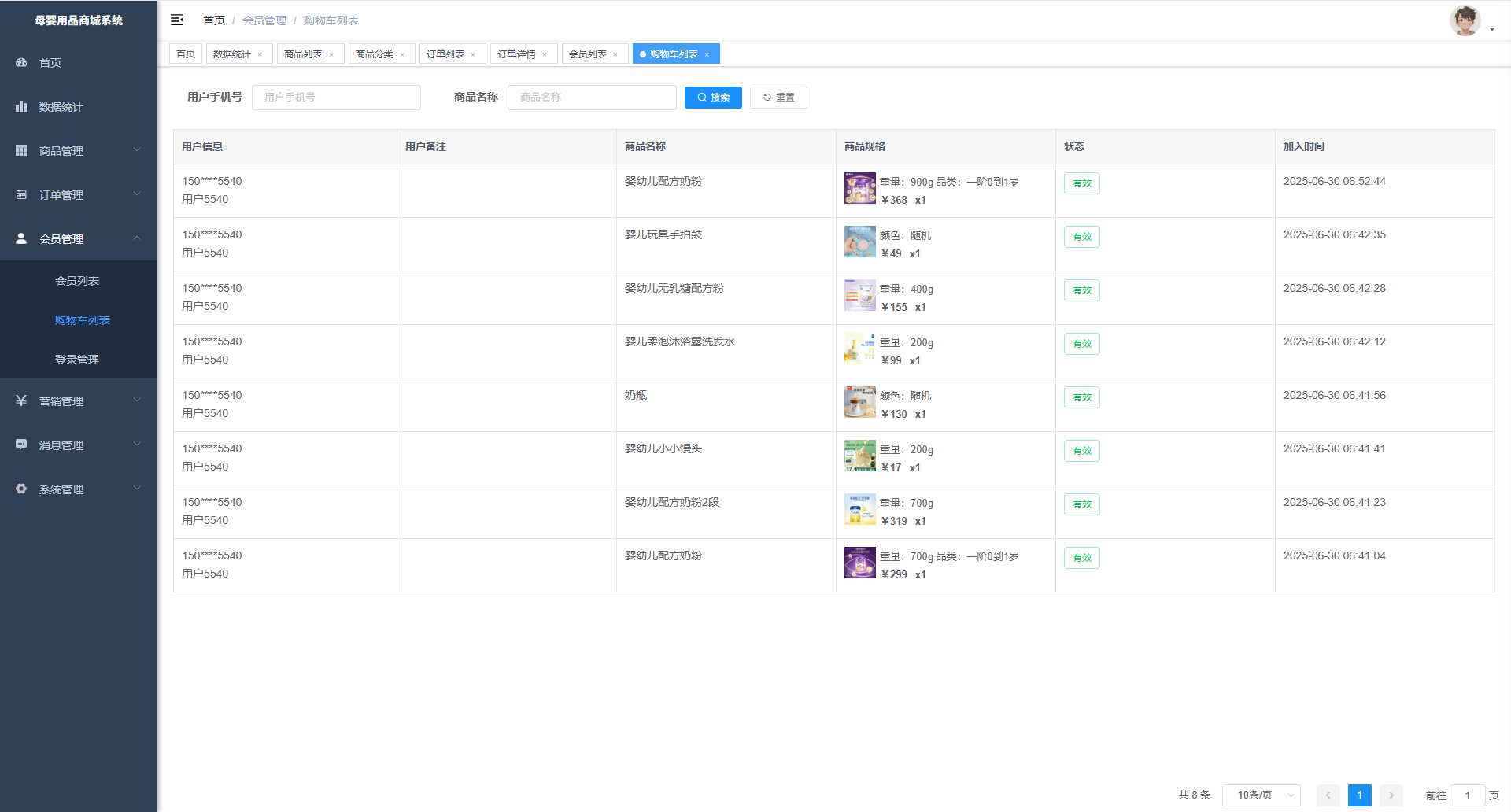1511x812 pixels.
Task: Expand the 营销管理 sidebar menu
Action: (x=79, y=400)
